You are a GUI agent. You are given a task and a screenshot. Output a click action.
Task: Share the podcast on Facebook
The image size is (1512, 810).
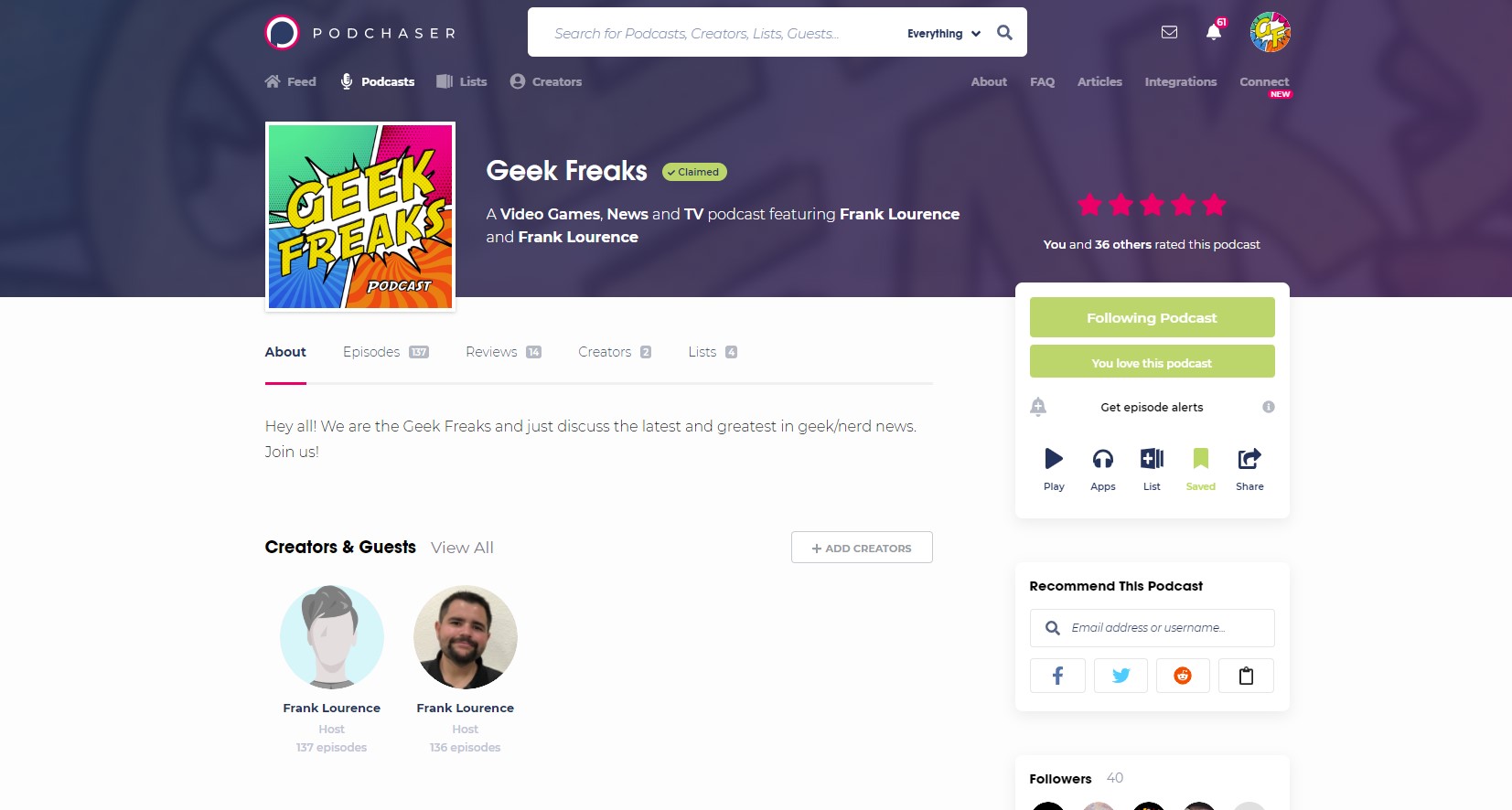1057,676
